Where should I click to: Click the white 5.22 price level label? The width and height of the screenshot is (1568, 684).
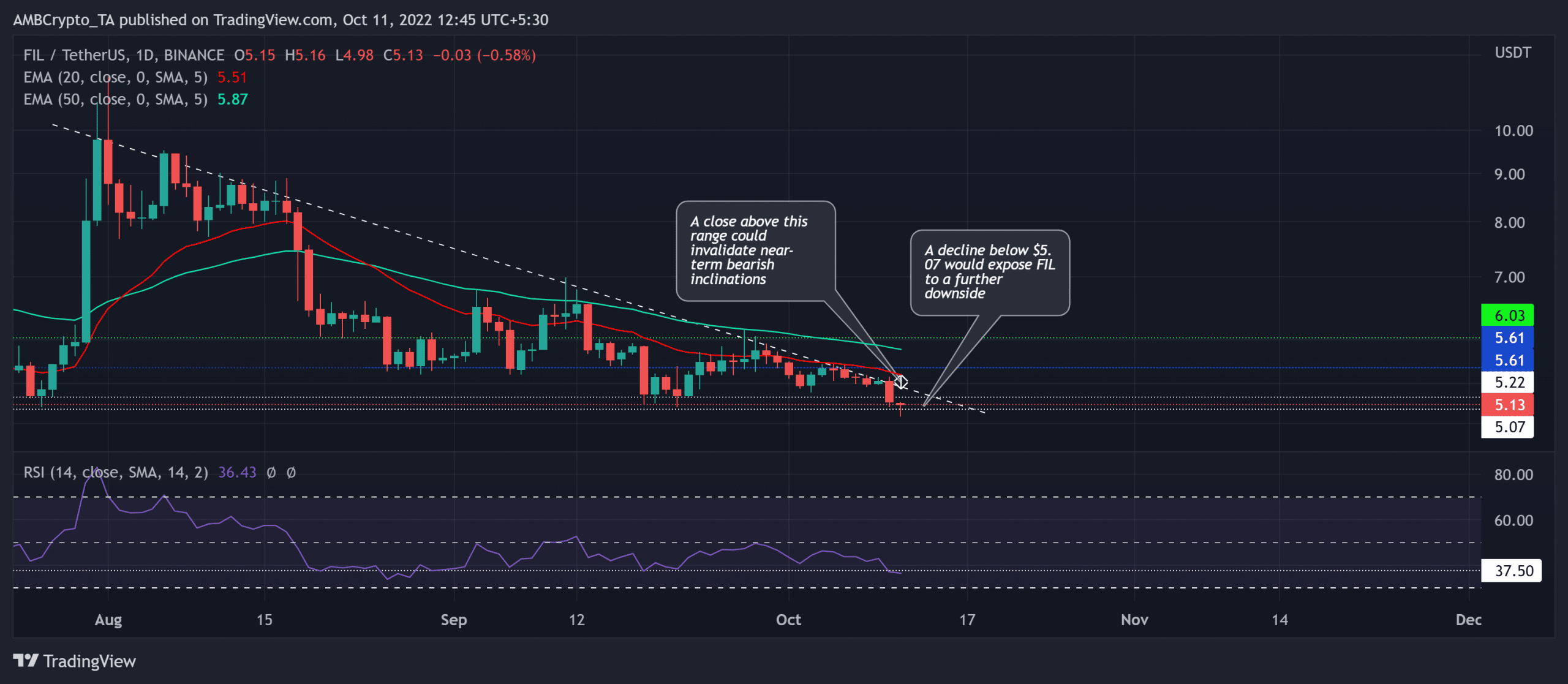[x=1507, y=382]
